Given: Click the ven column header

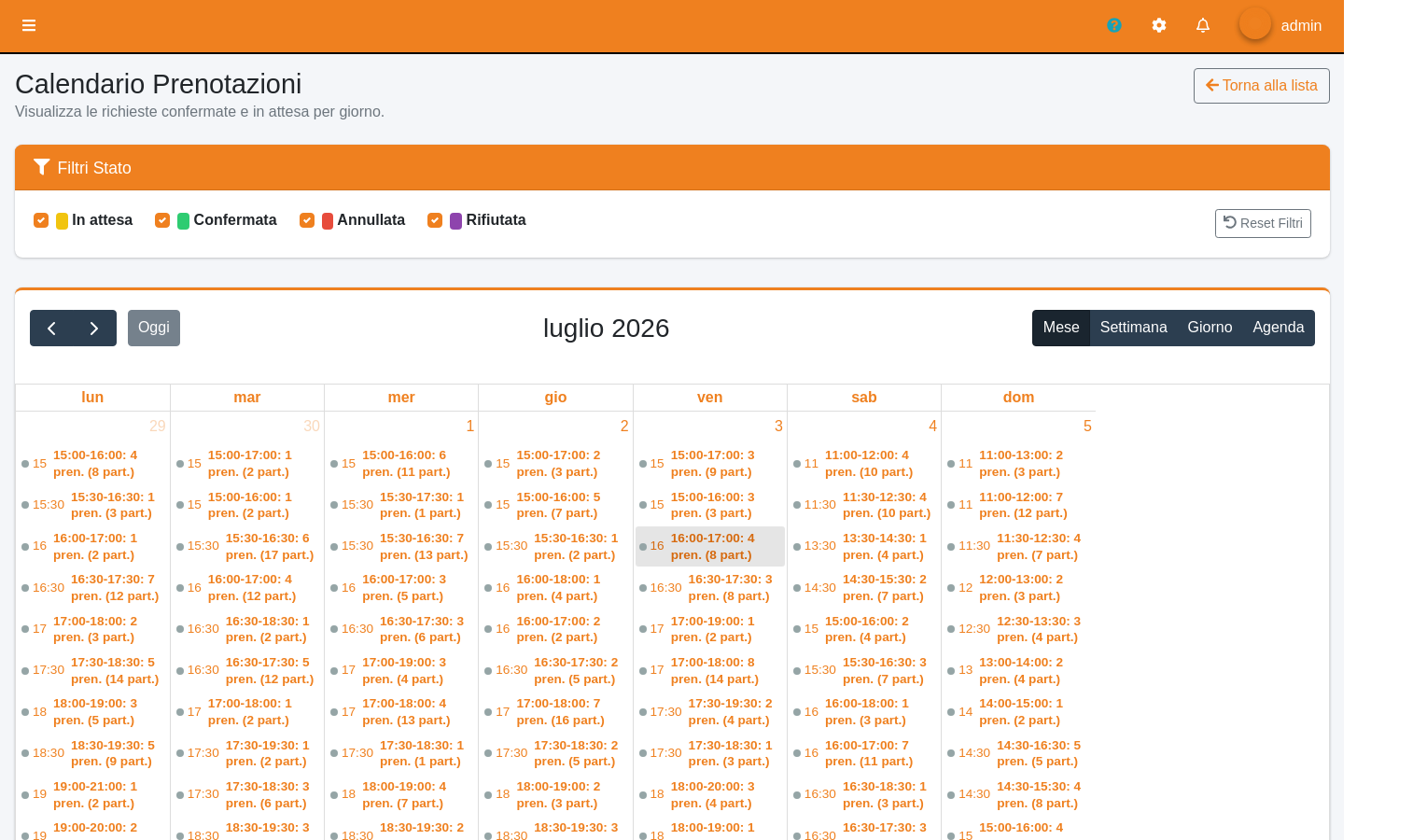Looking at the screenshot, I should tap(709, 398).
